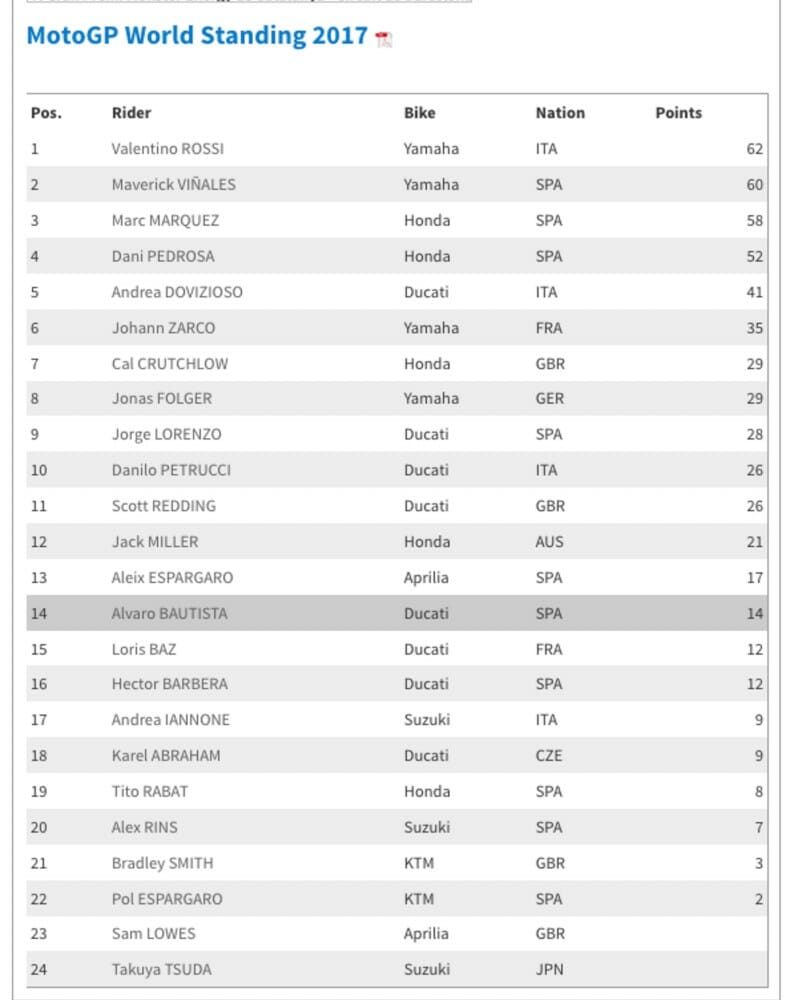Click the Andrea DOVIZIOSO name
The height and width of the screenshot is (1000, 790).
pyautogui.click(x=177, y=292)
